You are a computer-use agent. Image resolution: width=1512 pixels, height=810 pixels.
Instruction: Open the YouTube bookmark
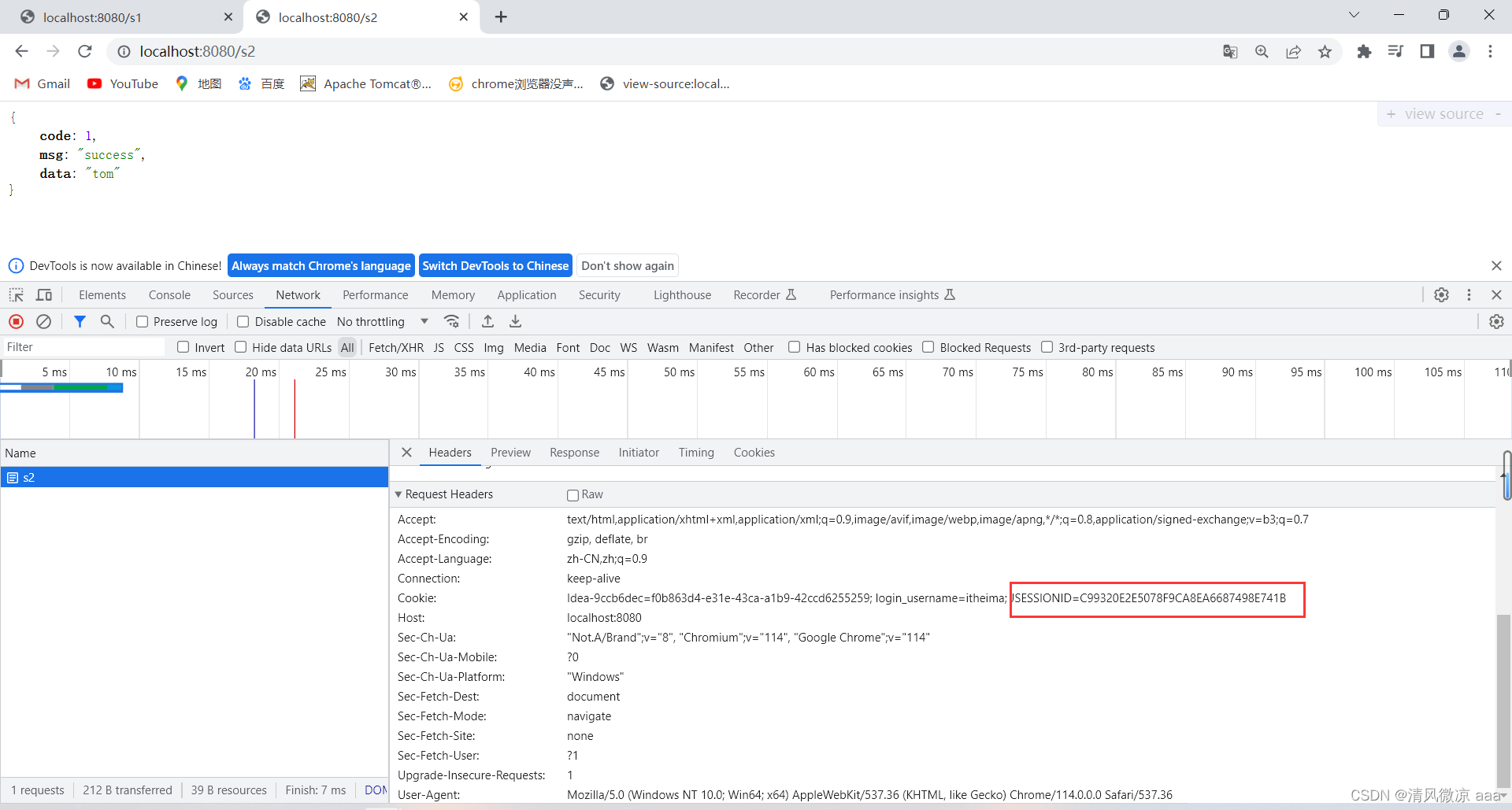(x=123, y=83)
